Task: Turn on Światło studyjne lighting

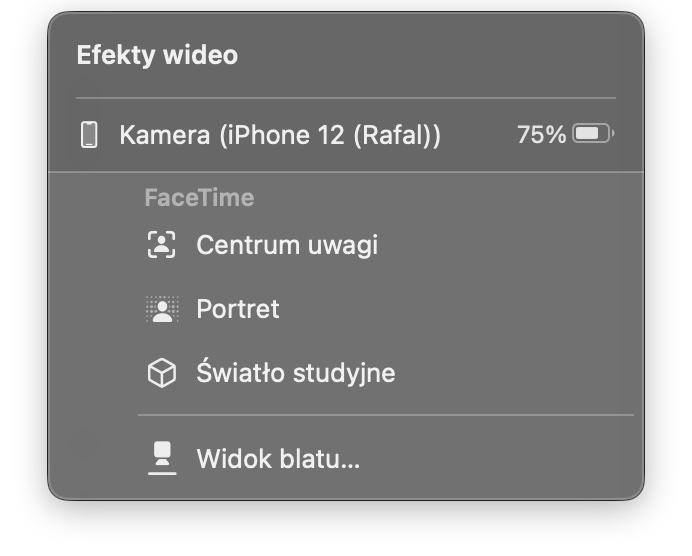Action: pos(346,373)
